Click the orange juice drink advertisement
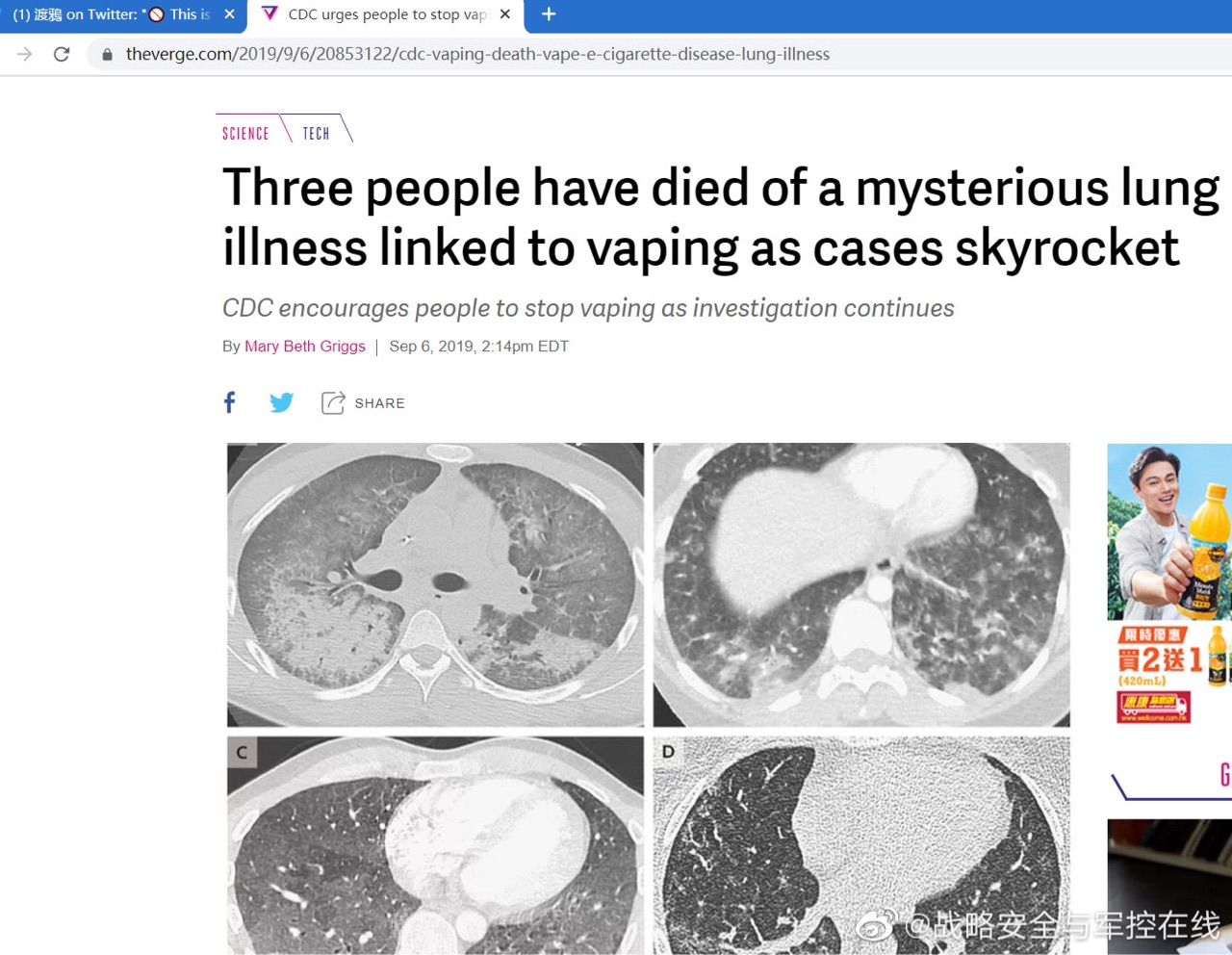 [x=1169, y=584]
